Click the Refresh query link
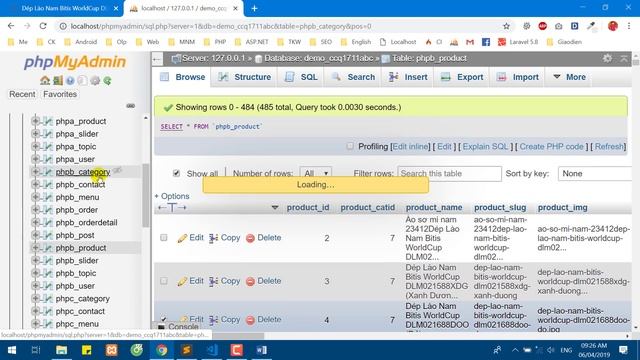Viewport: 640px width, 360px height. click(609, 147)
